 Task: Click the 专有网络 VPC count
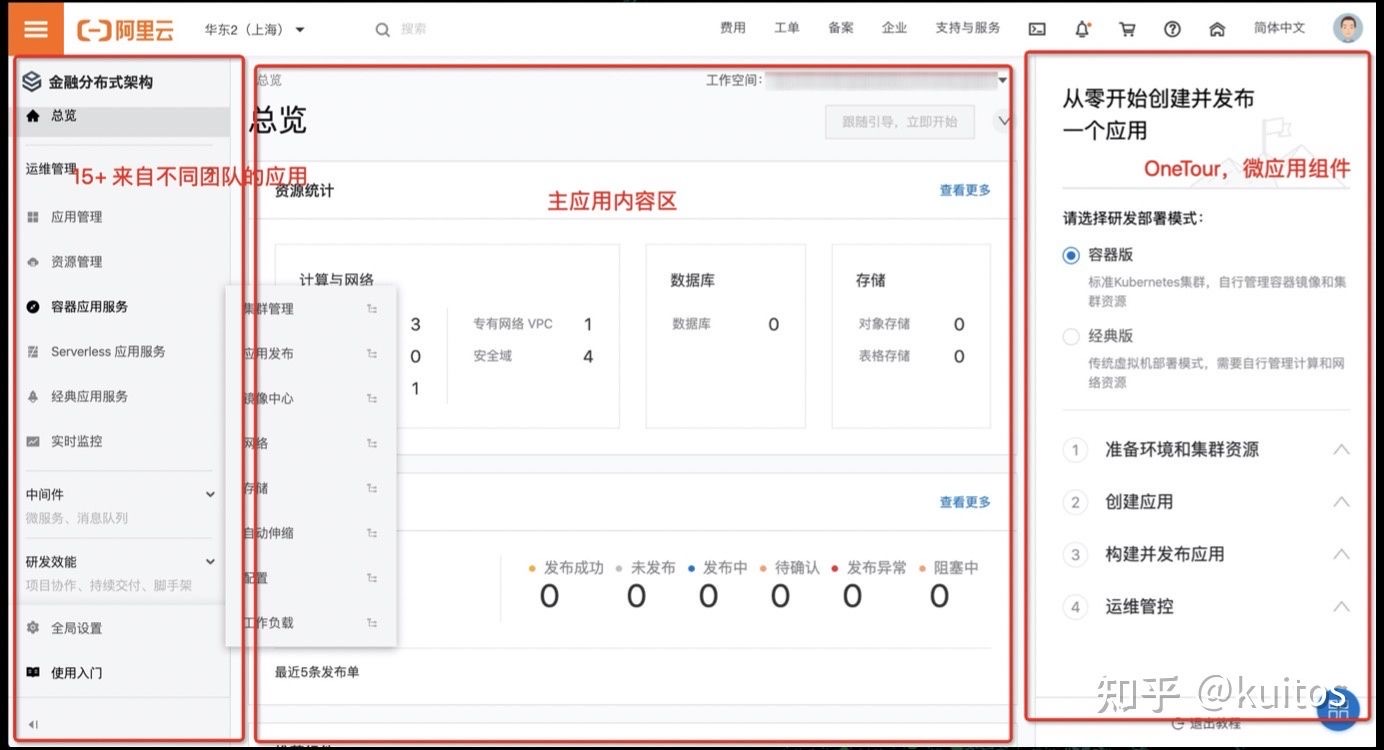[588, 324]
